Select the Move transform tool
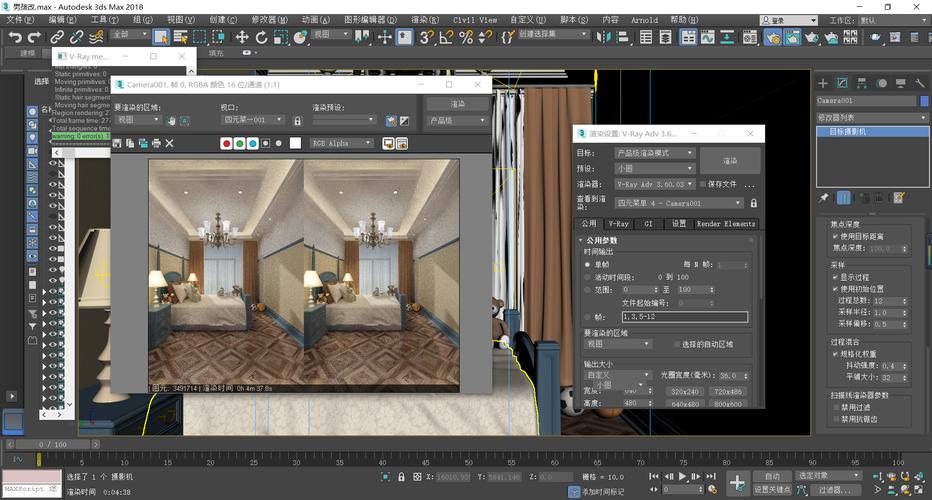Viewport: 932px width, 500px height. (x=242, y=37)
